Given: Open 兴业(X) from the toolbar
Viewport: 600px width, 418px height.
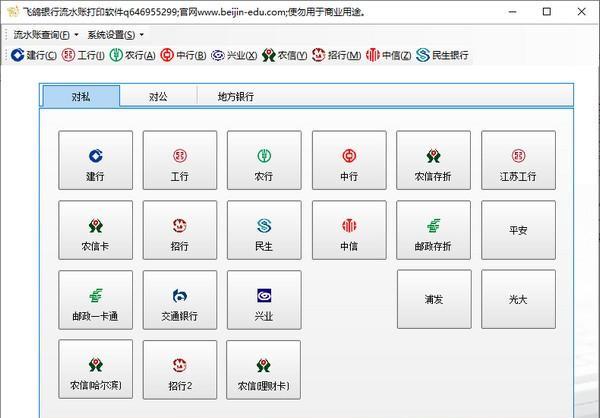Looking at the screenshot, I should point(234,55).
